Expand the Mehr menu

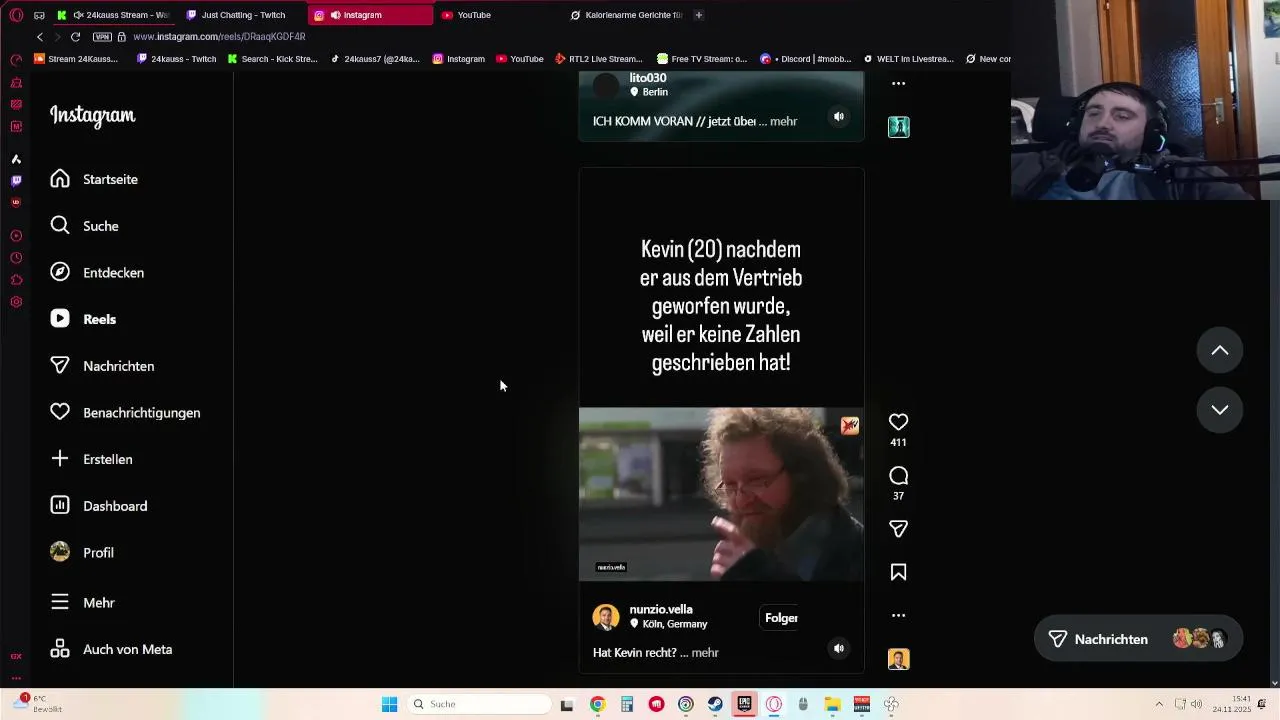[x=83, y=602]
